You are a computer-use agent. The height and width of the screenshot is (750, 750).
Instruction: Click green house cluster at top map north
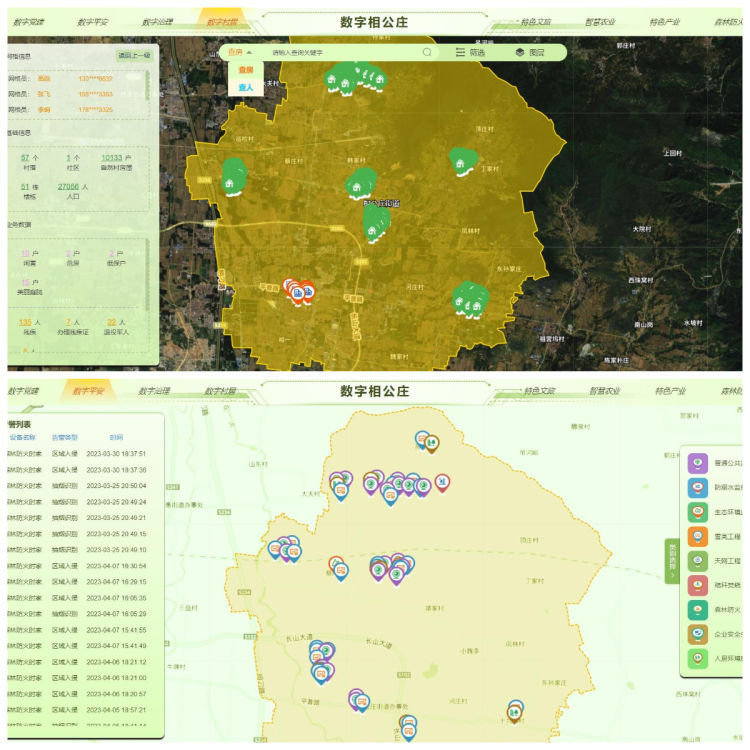[355, 78]
